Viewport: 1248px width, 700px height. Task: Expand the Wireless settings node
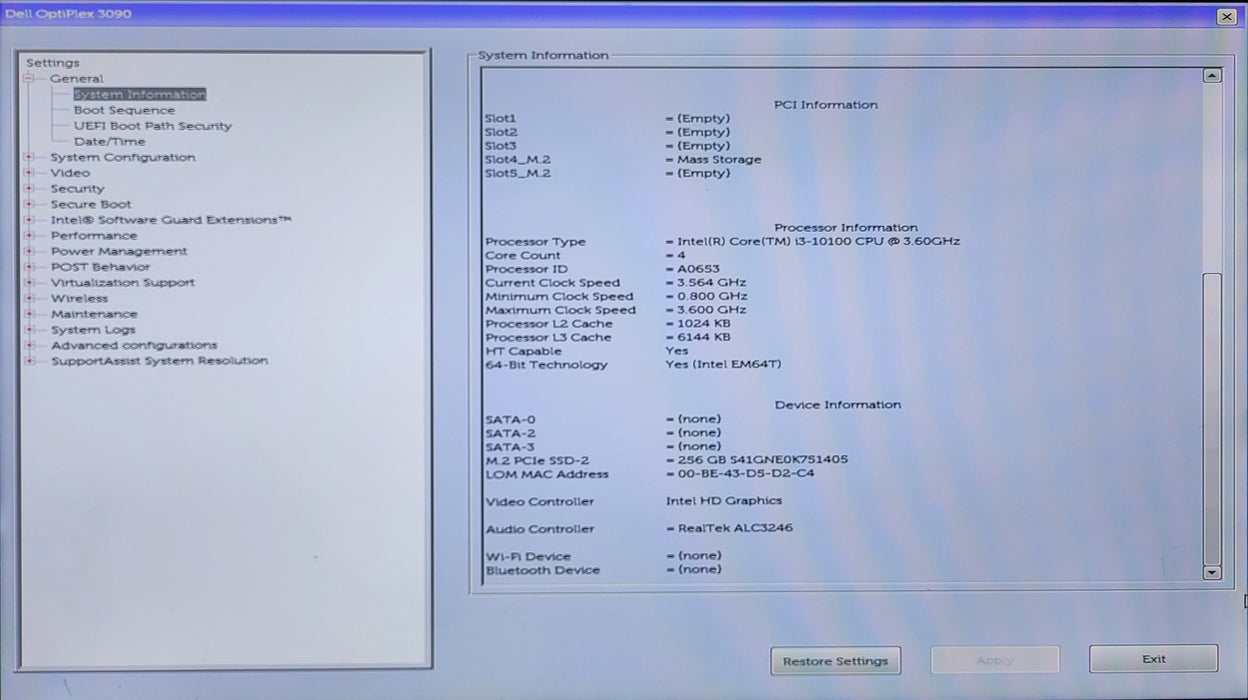(29, 298)
